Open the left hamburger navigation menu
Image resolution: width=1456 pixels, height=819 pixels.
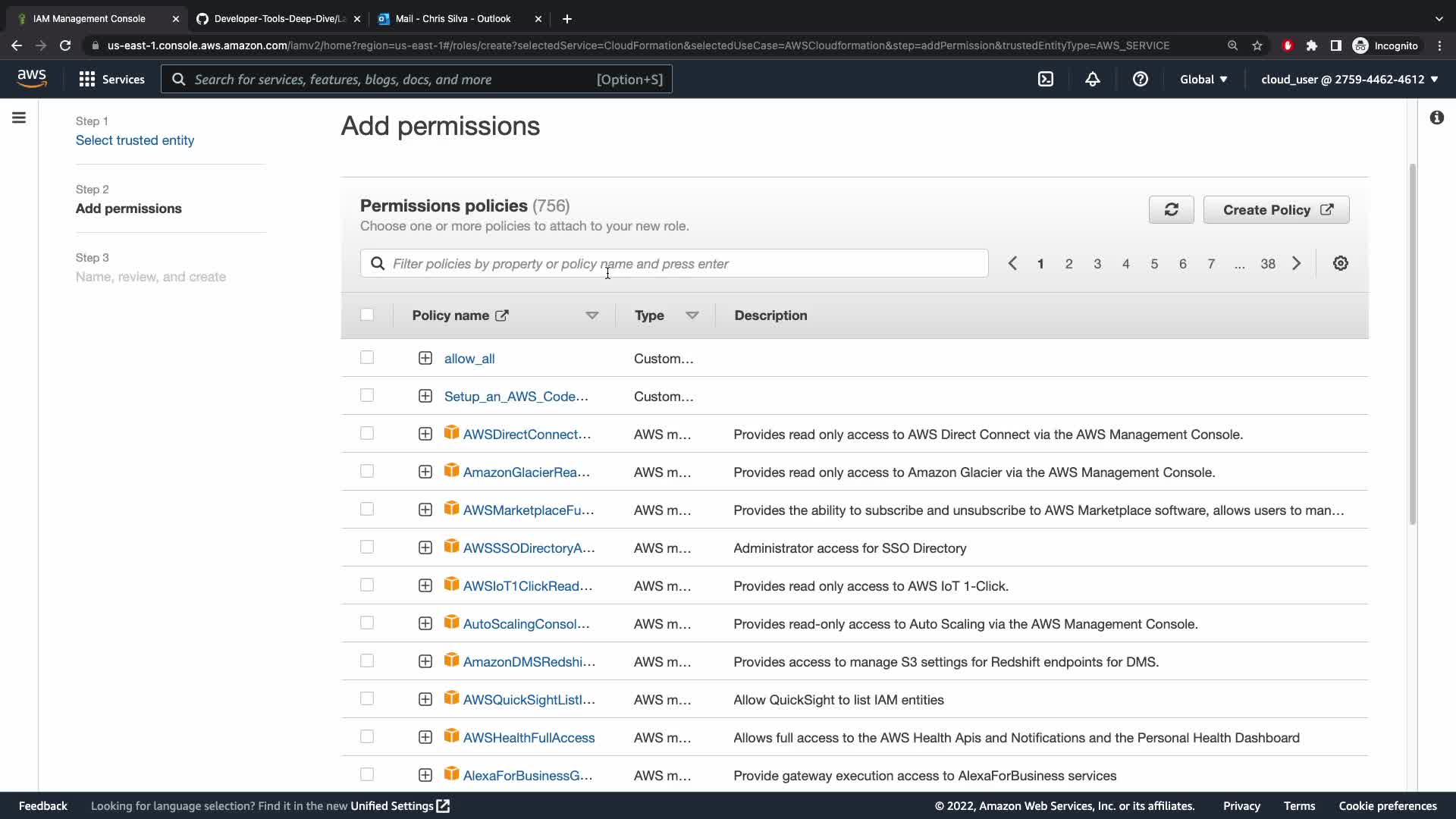[19, 118]
